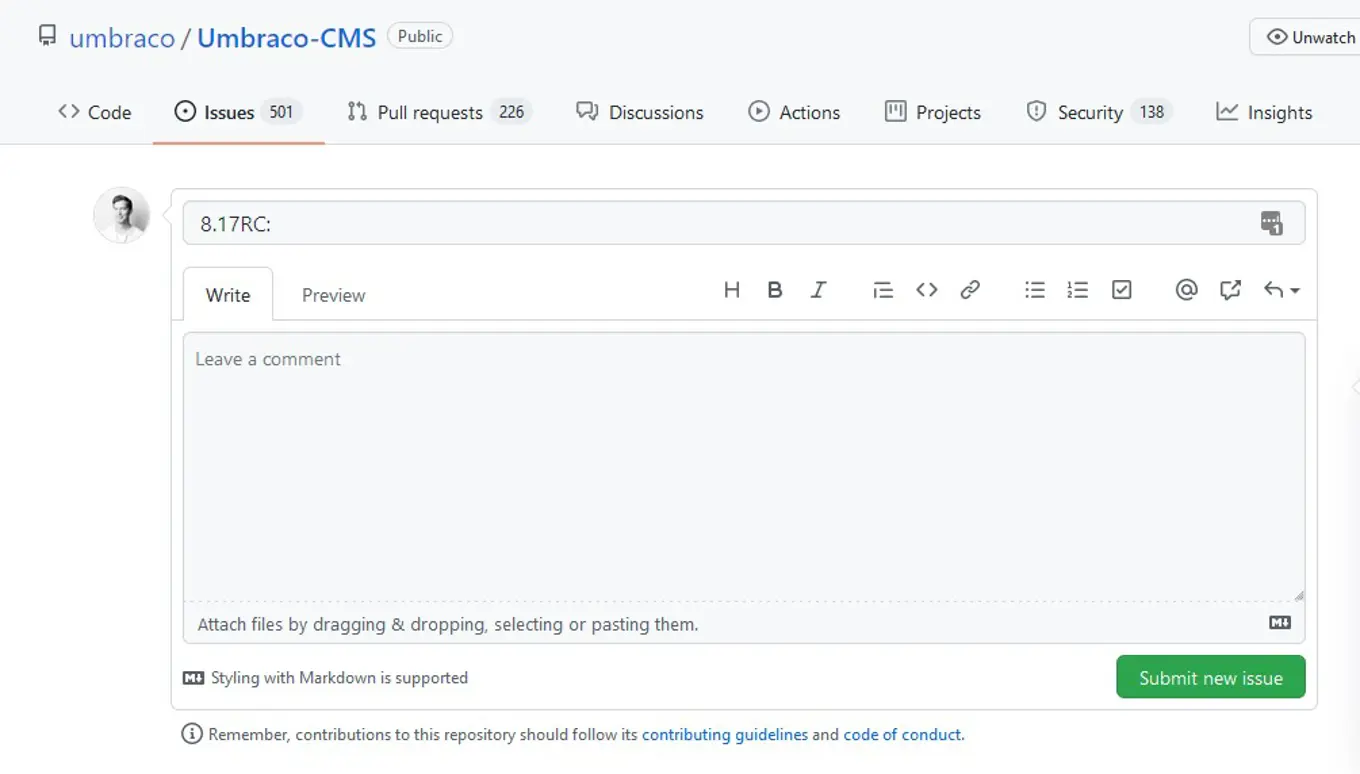1360x774 pixels.
Task: Click the heading formatting icon
Action: pyautogui.click(x=731, y=290)
